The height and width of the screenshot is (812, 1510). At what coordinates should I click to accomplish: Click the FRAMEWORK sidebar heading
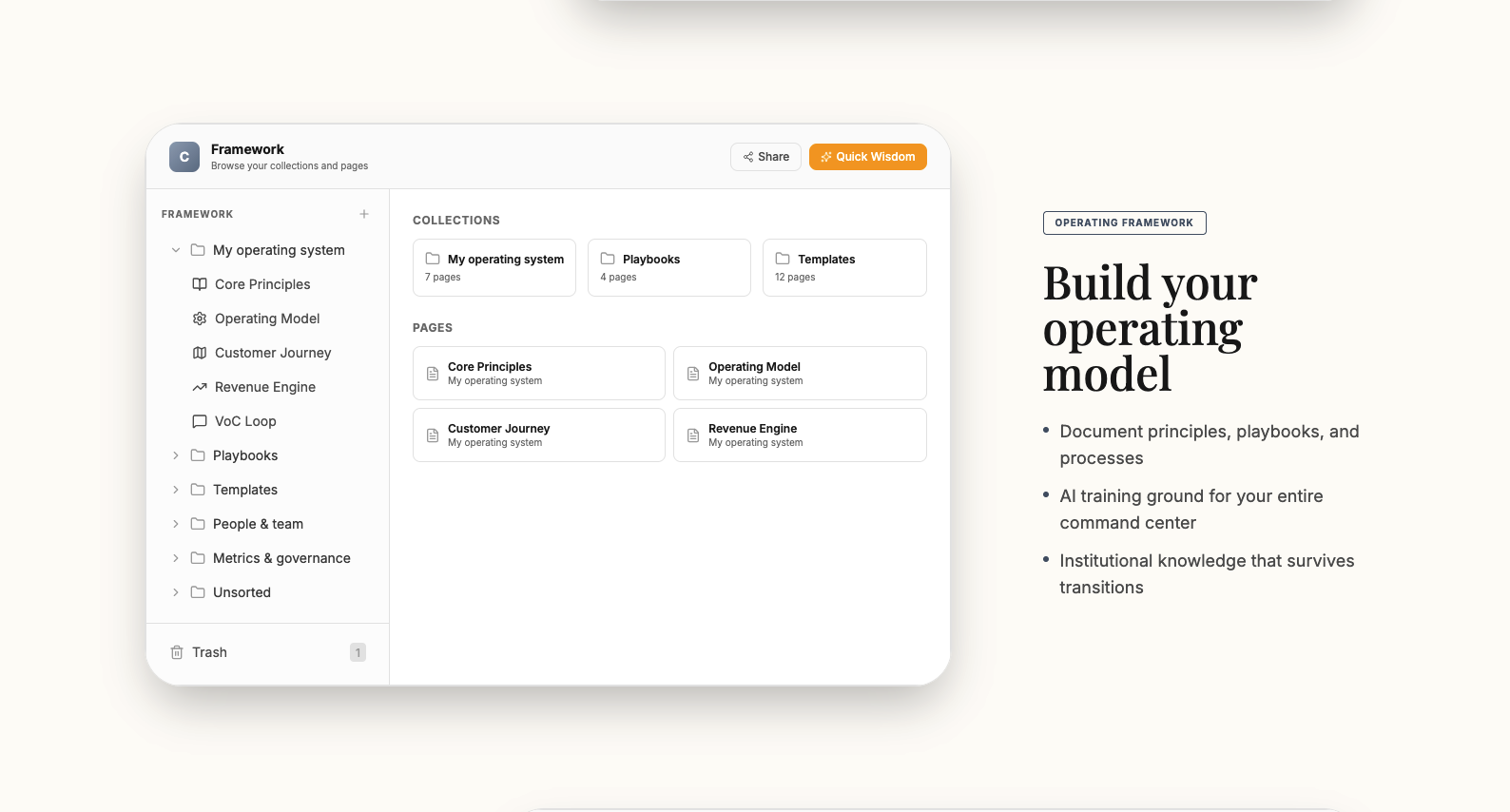197,214
